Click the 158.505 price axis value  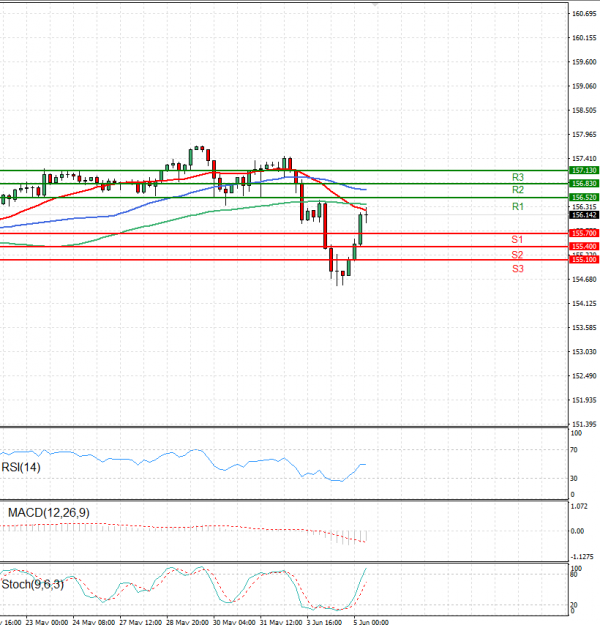coord(584,110)
